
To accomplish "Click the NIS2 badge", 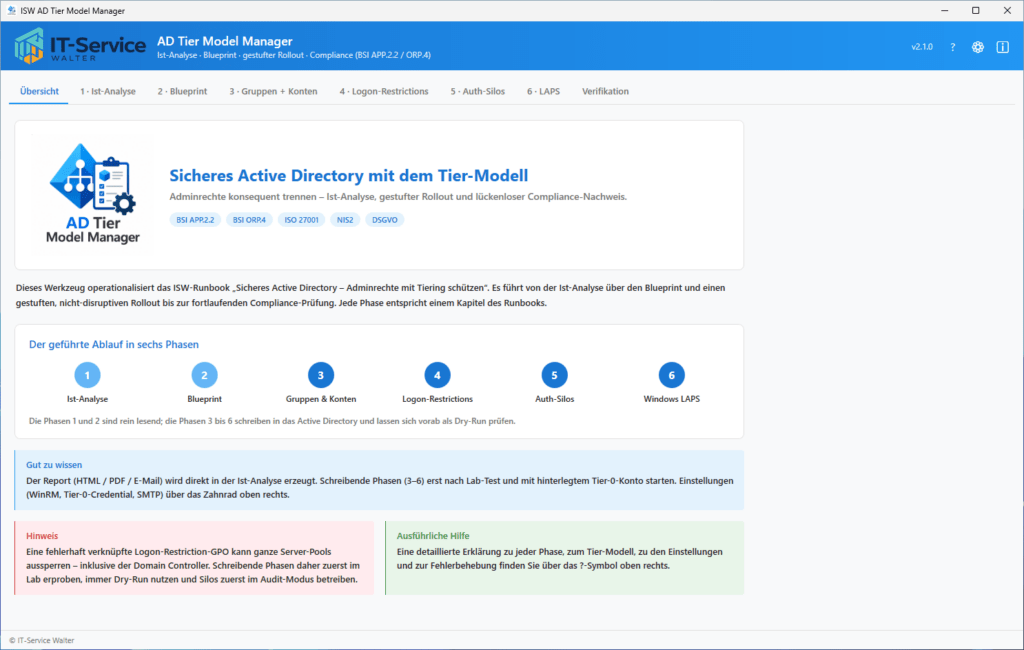I will pyautogui.click(x=345, y=220).
